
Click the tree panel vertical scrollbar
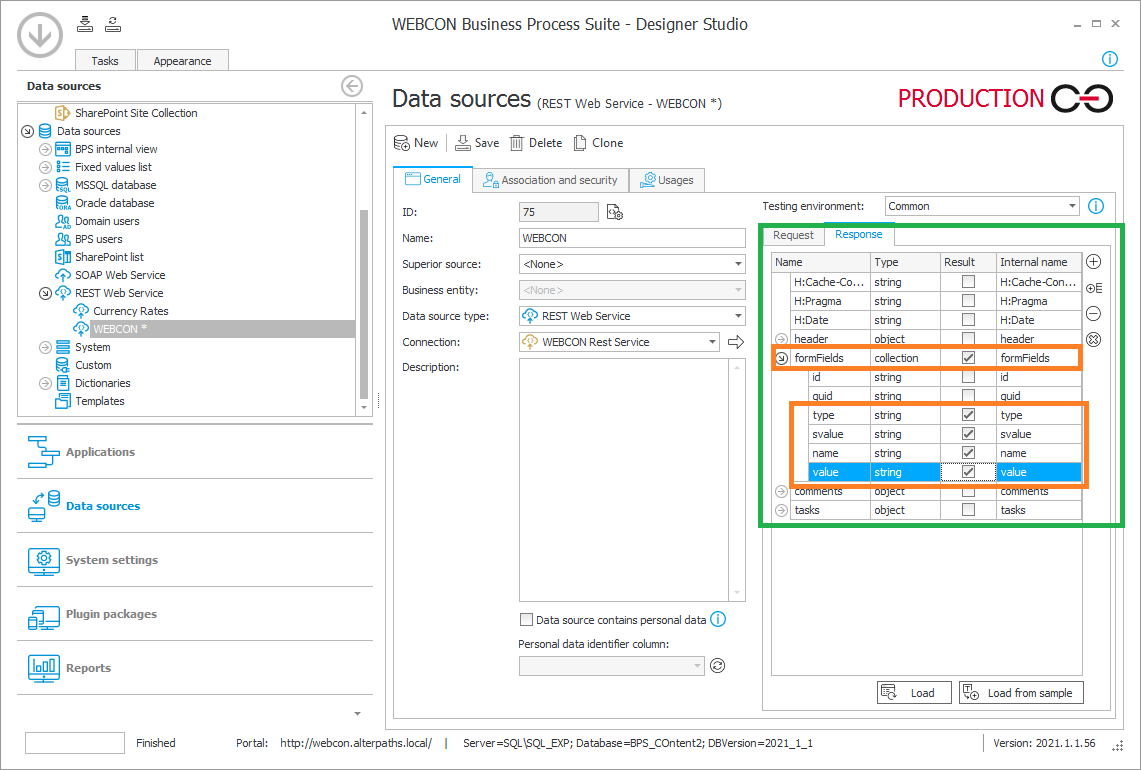point(364,303)
